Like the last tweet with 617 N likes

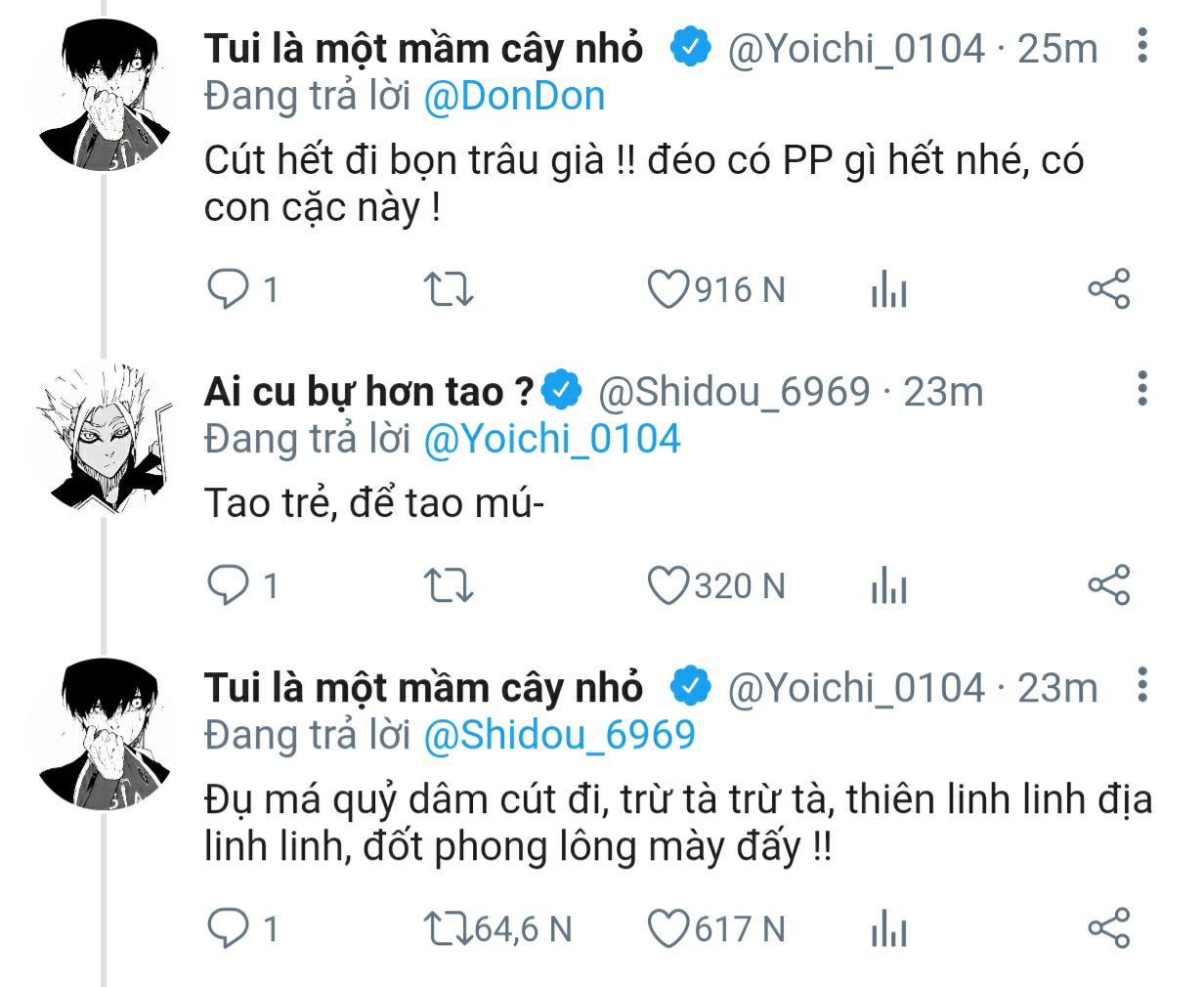[x=668, y=928]
